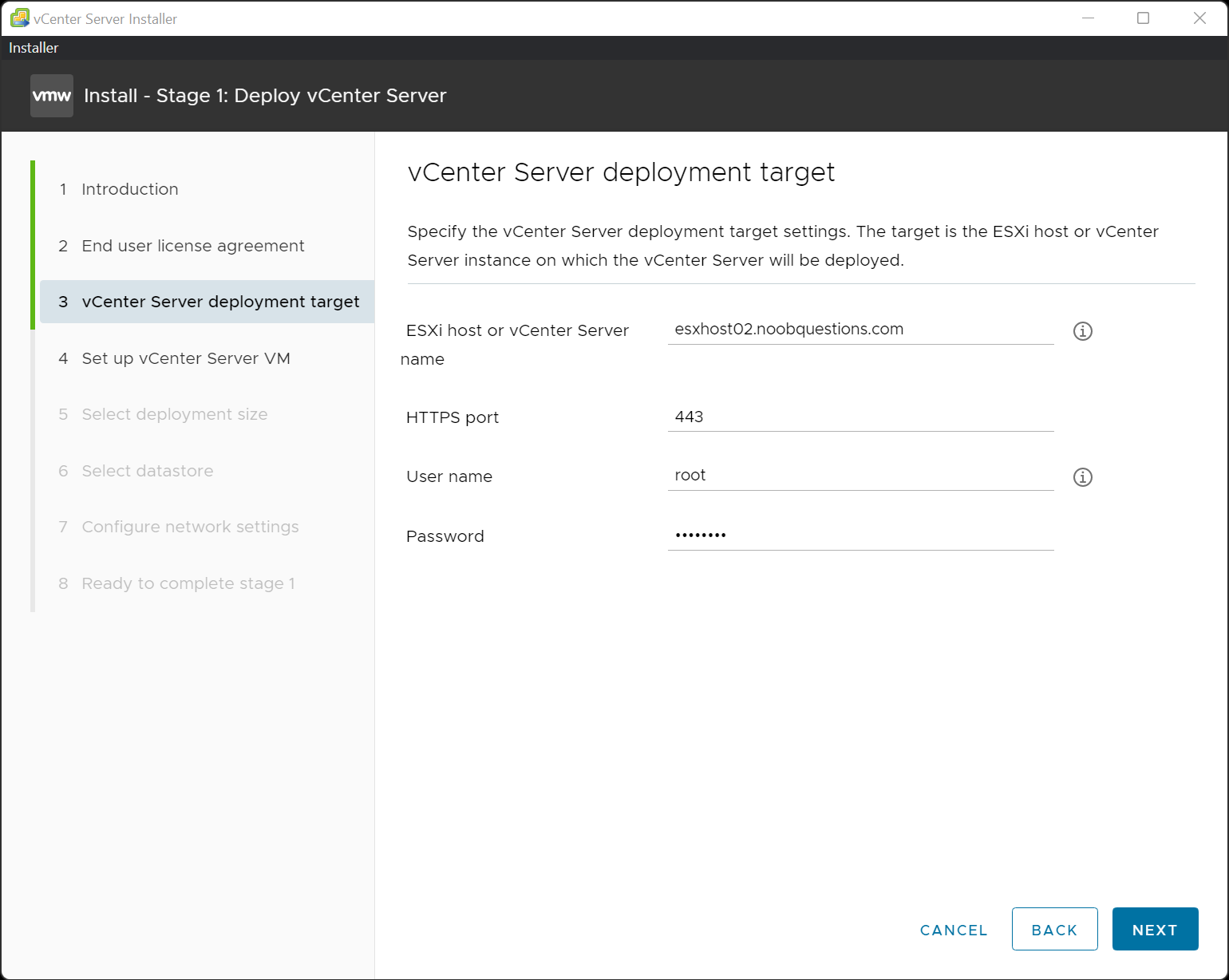1229x980 pixels.
Task: Go to End user license agreement step
Action: point(192,246)
